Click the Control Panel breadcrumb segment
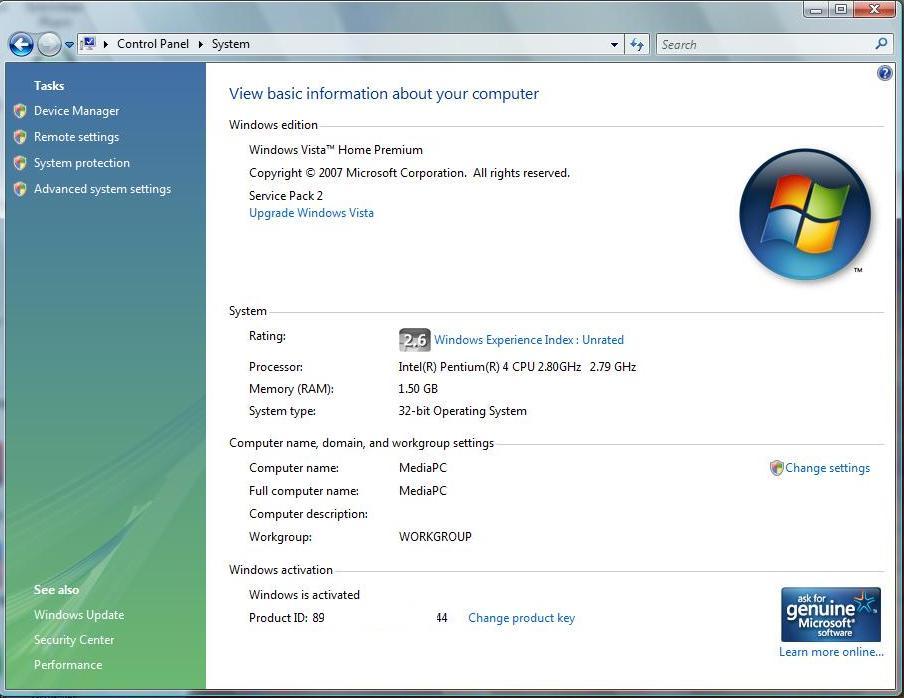The image size is (904, 698). (x=154, y=44)
